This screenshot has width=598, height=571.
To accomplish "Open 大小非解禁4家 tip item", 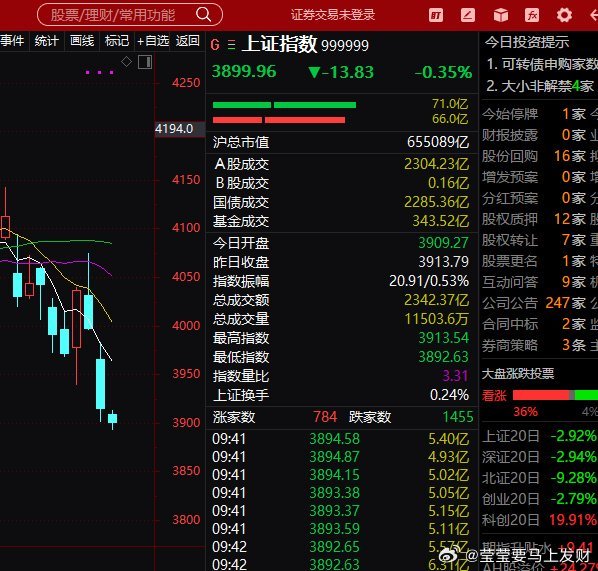I will point(540,86).
